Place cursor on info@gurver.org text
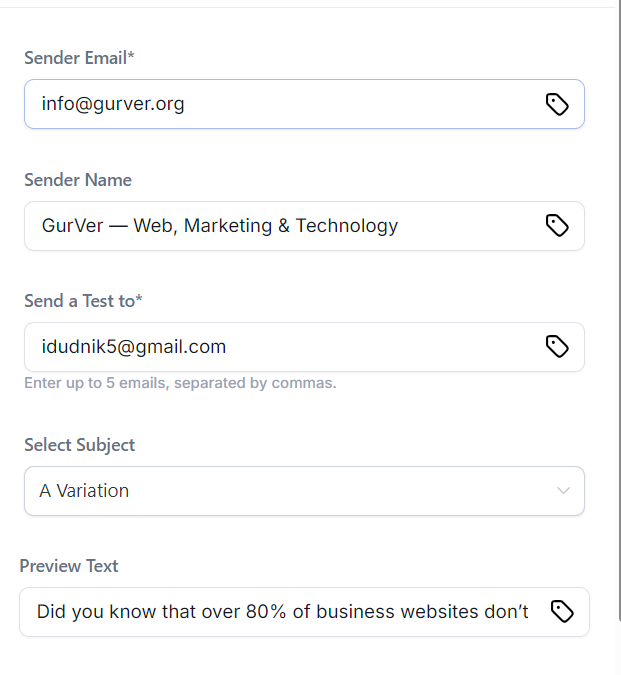Viewport: 621px width, 675px height. click(113, 104)
